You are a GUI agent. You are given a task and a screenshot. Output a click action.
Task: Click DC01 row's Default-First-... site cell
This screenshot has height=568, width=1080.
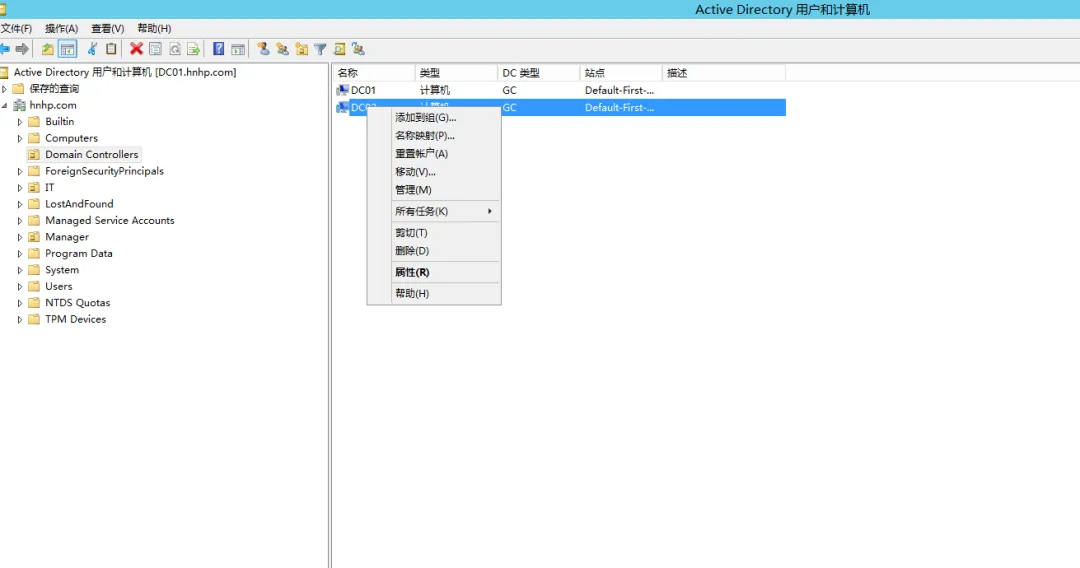619,90
